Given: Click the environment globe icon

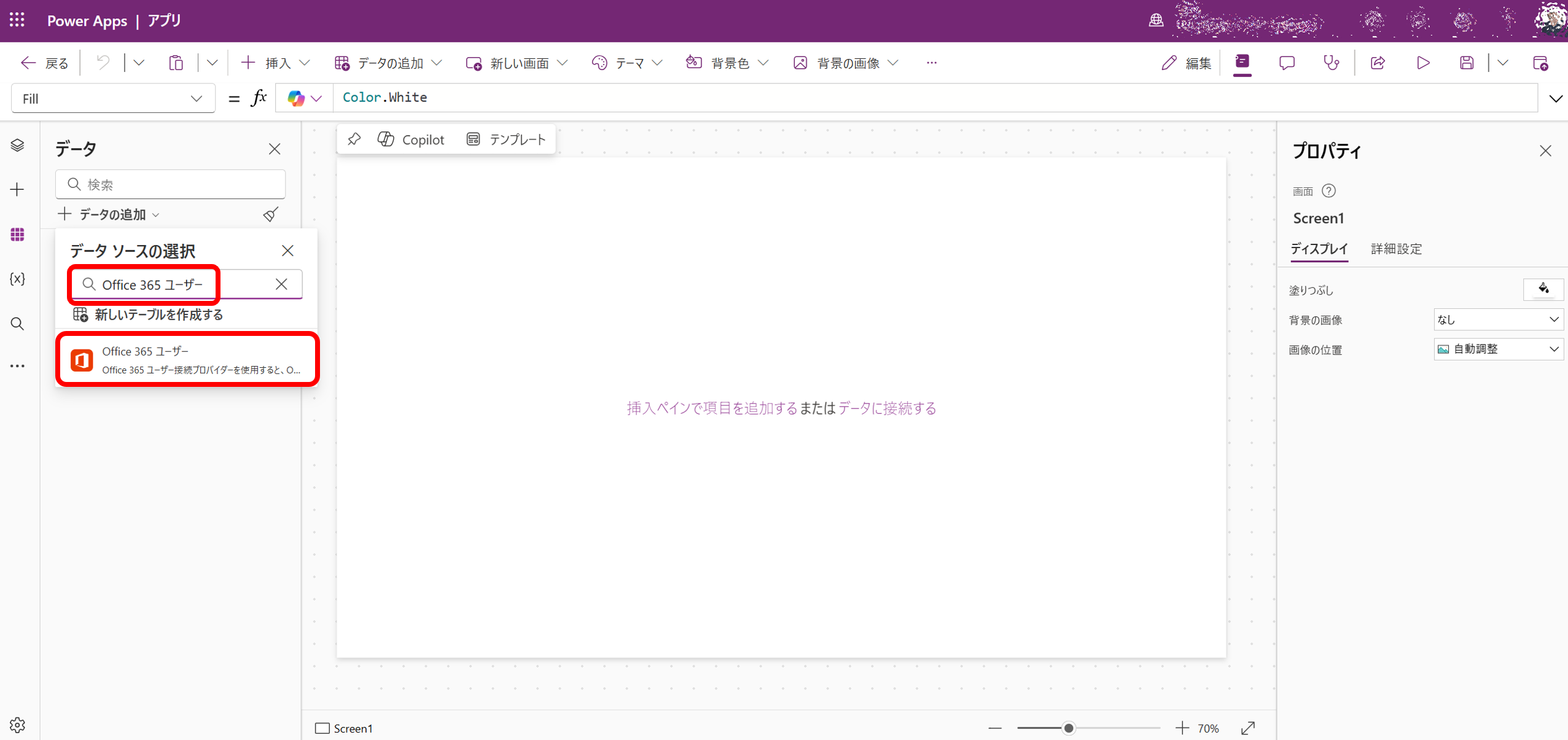Looking at the screenshot, I should tap(1156, 20).
